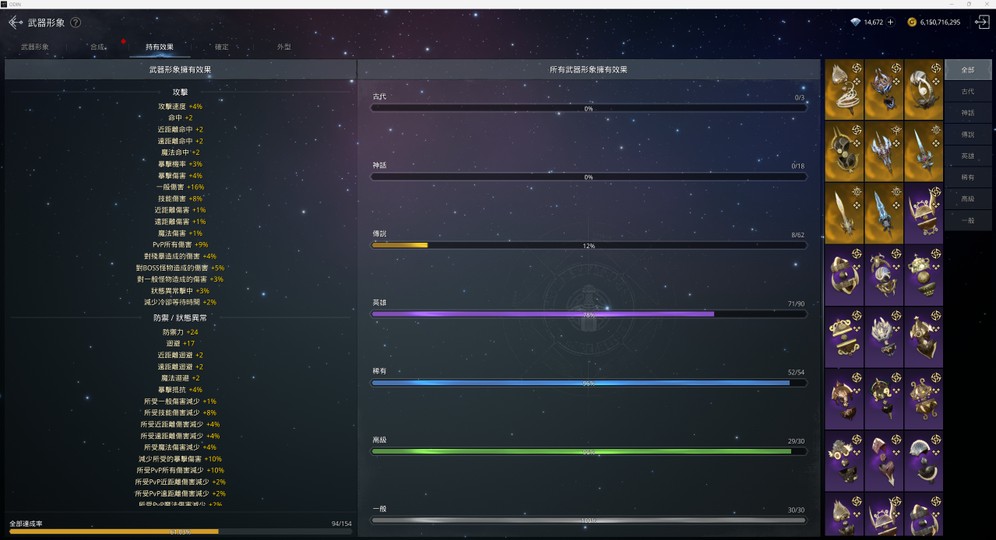
Task: Select the first gold weapon skin card
Action: (x=844, y=90)
